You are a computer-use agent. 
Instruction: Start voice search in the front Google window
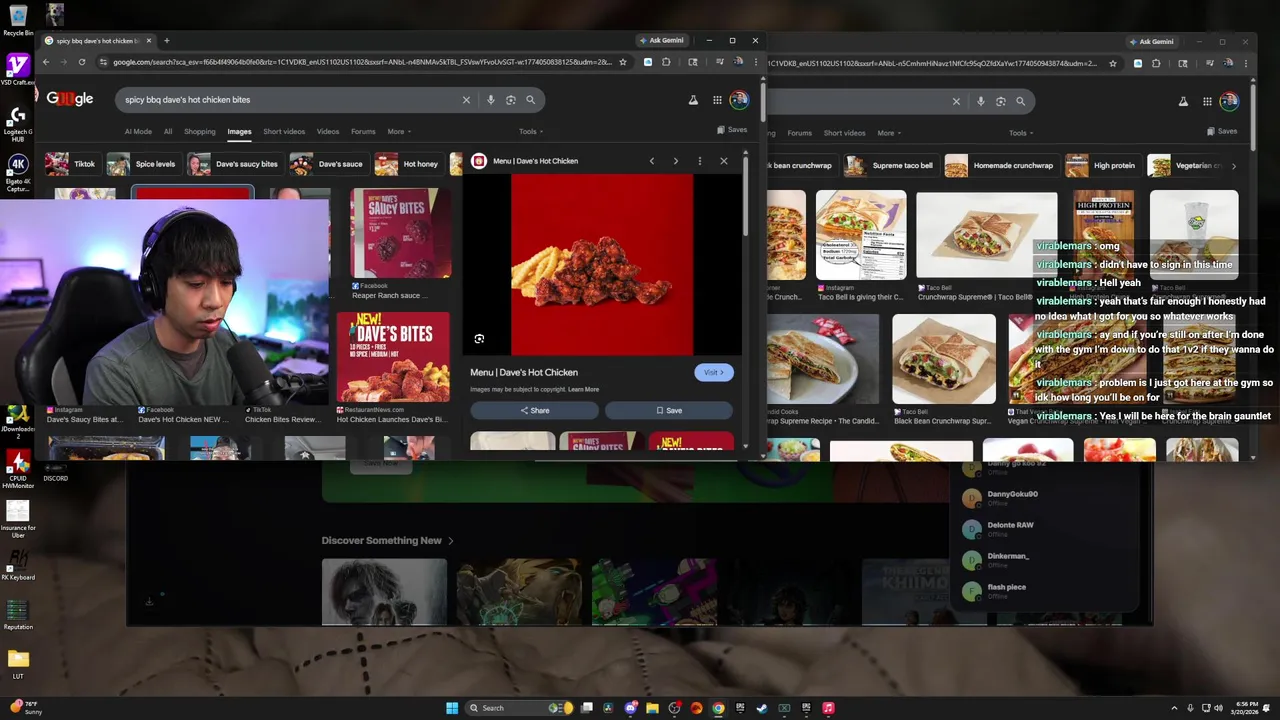click(x=491, y=100)
